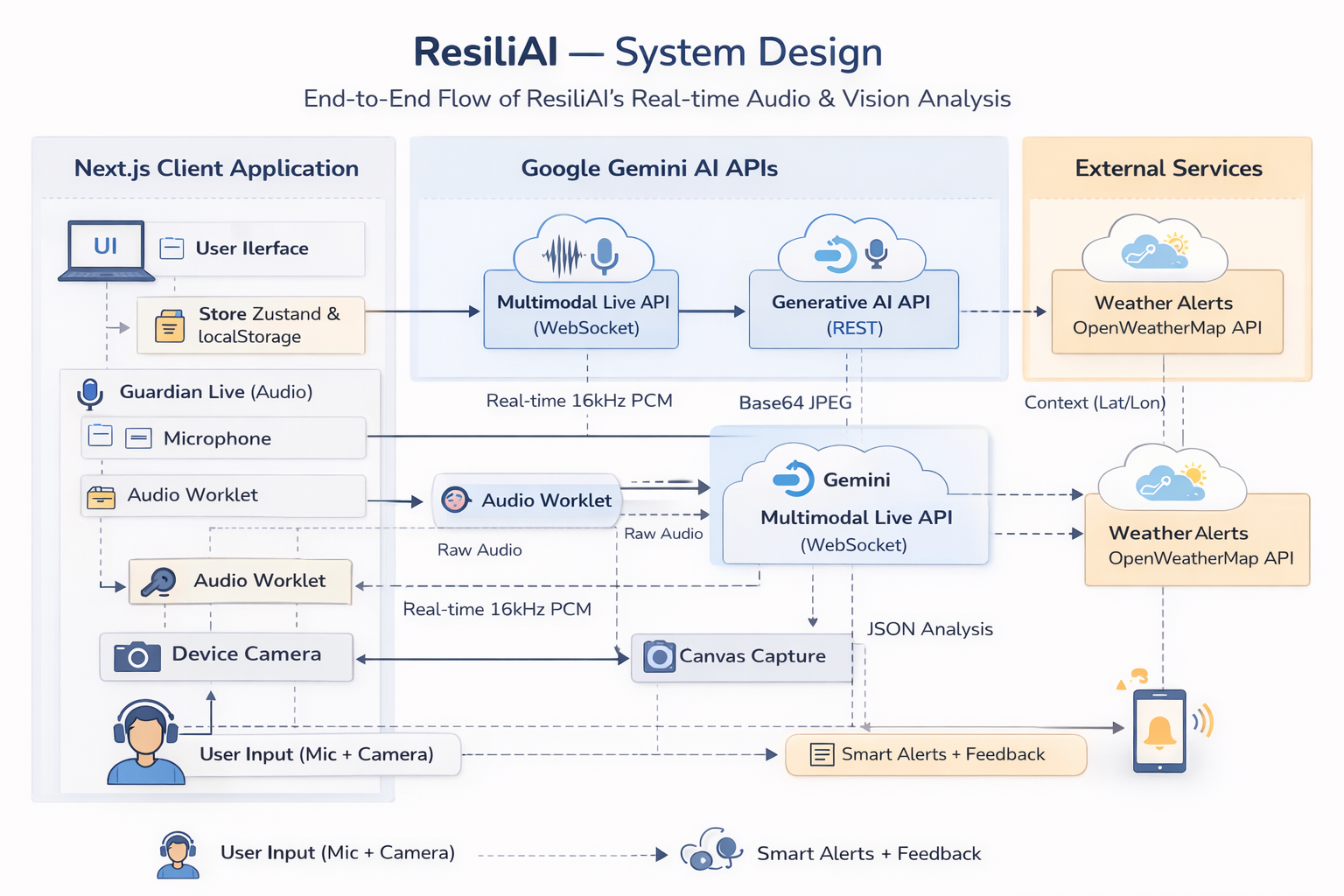Click the ResiliAI — System Design title
The height and width of the screenshot is (896, 1344).
click(x=647, y=52)
